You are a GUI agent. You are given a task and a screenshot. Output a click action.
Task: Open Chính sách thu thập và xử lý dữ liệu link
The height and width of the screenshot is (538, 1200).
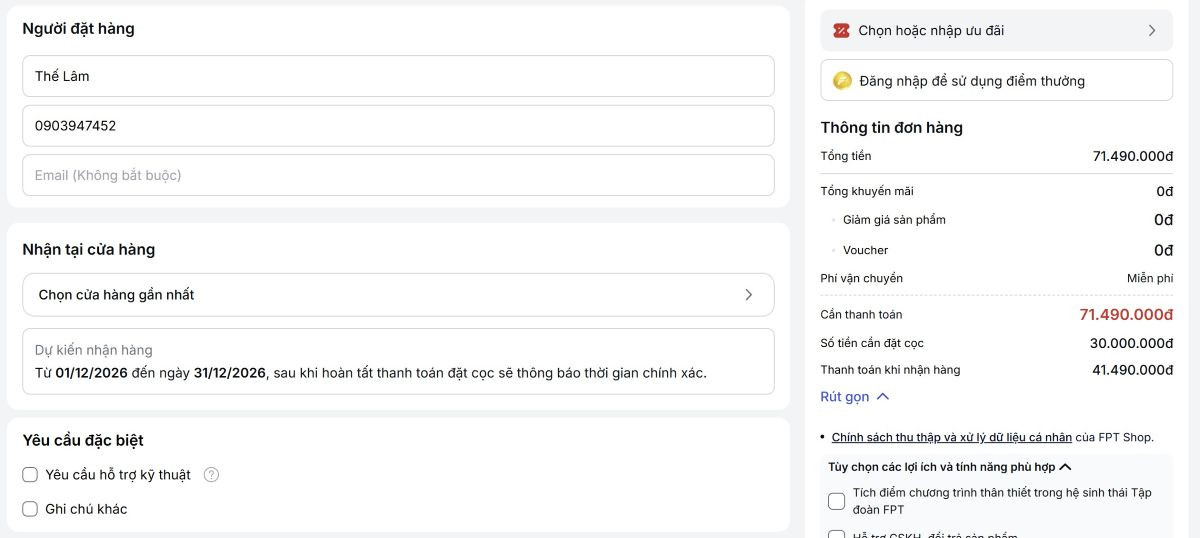(952, 437)
